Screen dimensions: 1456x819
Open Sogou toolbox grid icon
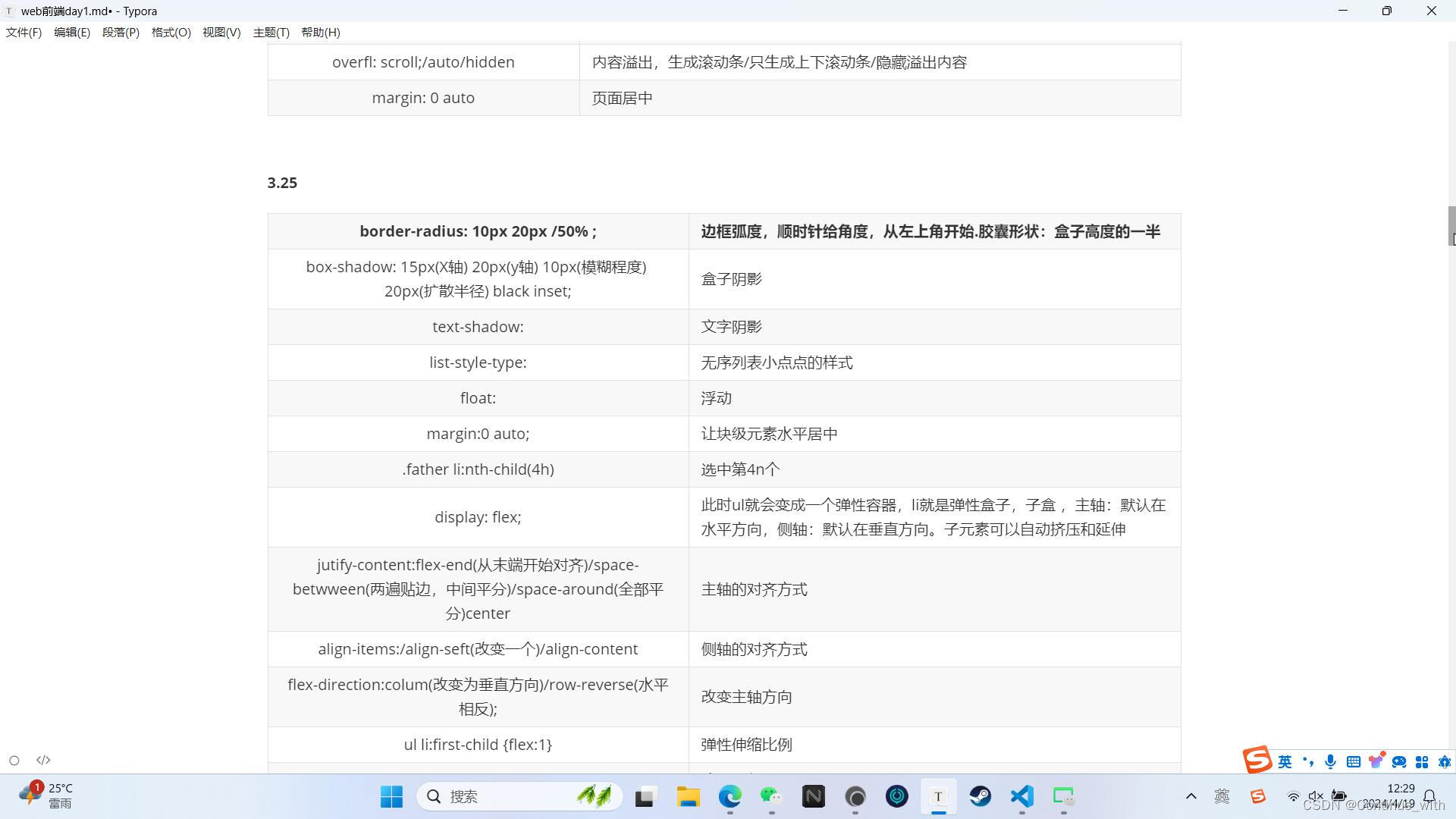1422,761
